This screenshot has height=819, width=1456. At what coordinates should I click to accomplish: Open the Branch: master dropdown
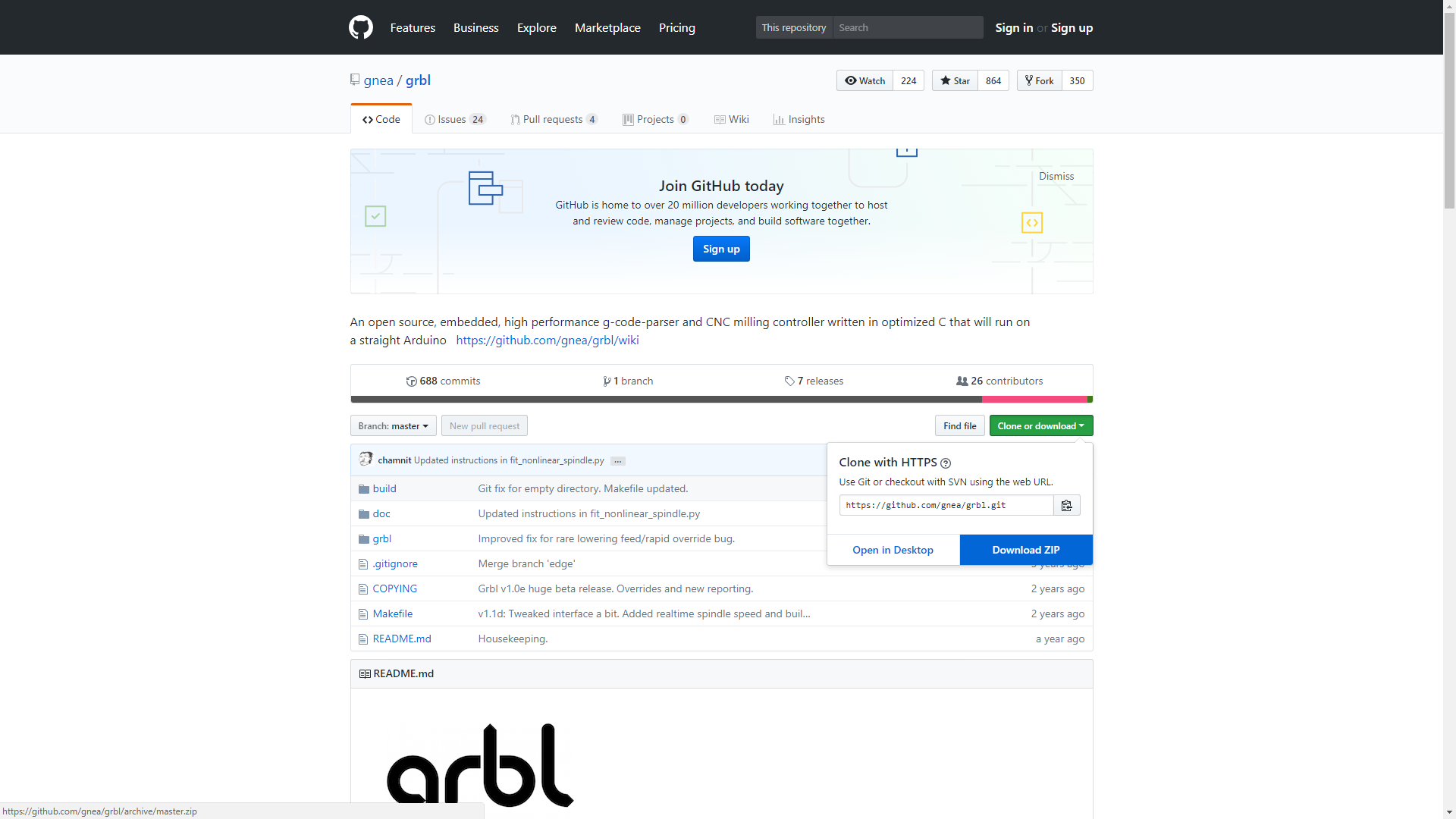point(393,426)
